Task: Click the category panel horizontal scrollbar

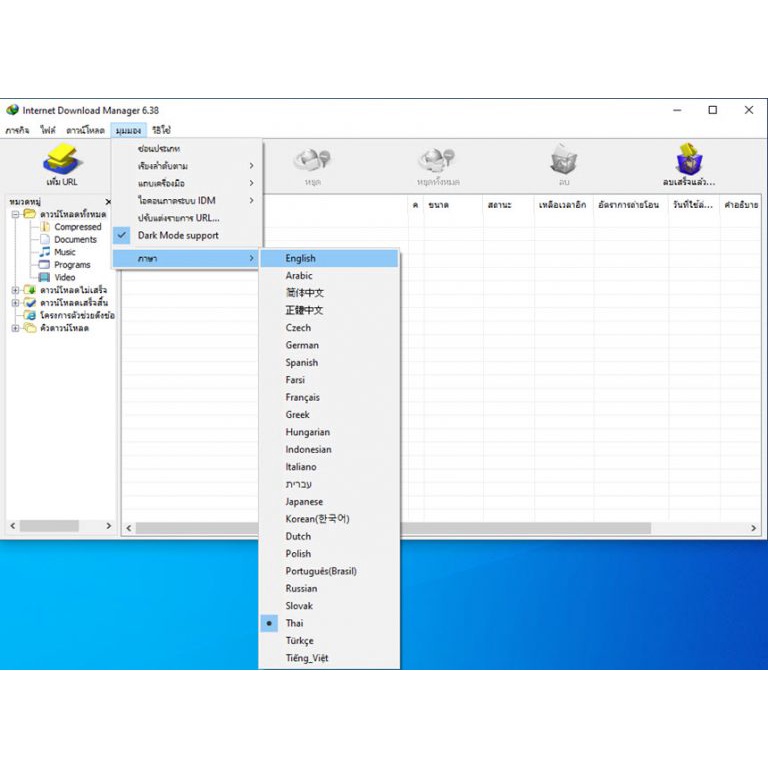Action: 61,526
